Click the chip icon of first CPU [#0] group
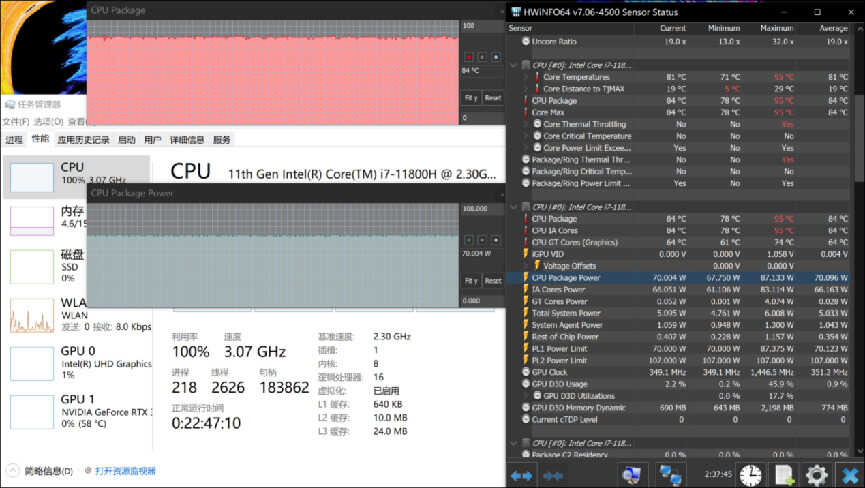The height and width of the screenshot is (488, 865). [x=526, y=65]
